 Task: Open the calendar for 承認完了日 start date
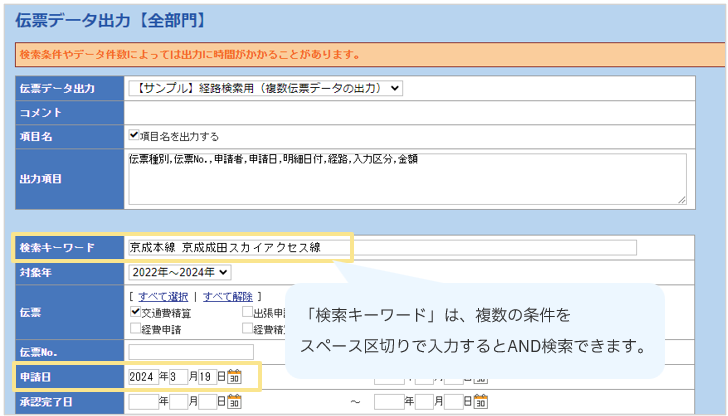pyautogui.click(x=234, y=402)
